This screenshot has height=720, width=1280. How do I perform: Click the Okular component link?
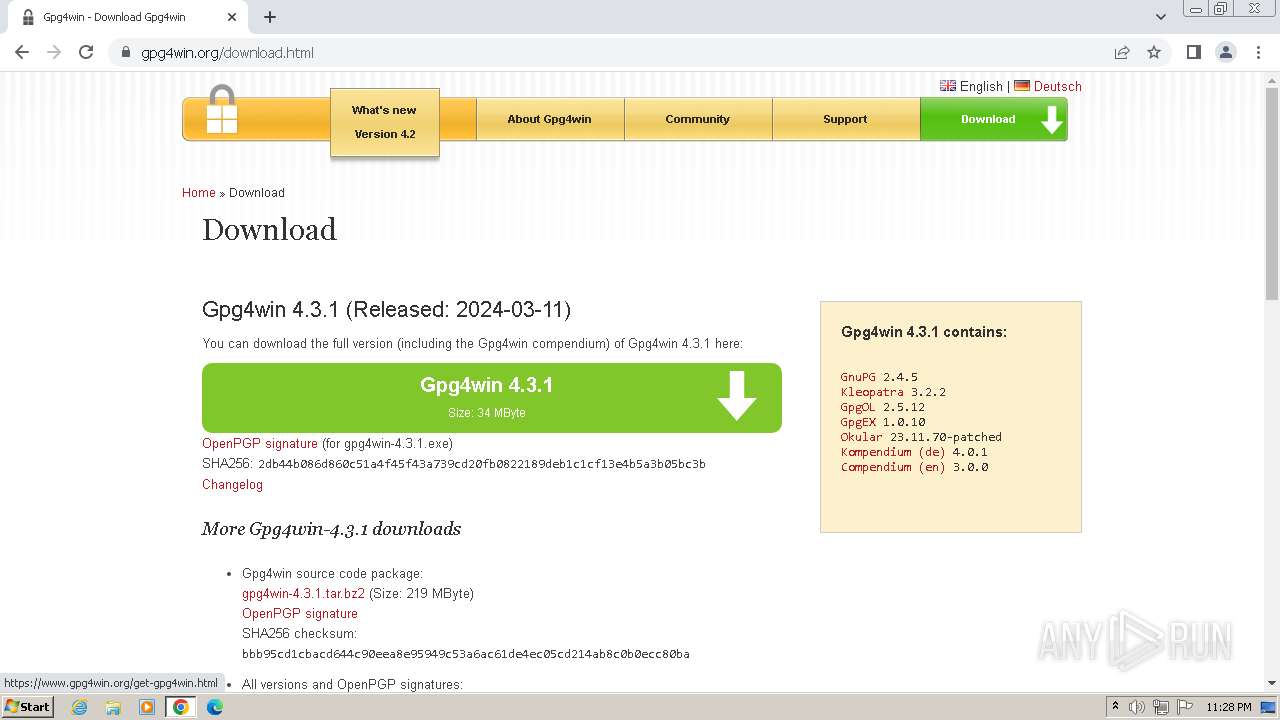pyautogui.click(x=862, y=437)
